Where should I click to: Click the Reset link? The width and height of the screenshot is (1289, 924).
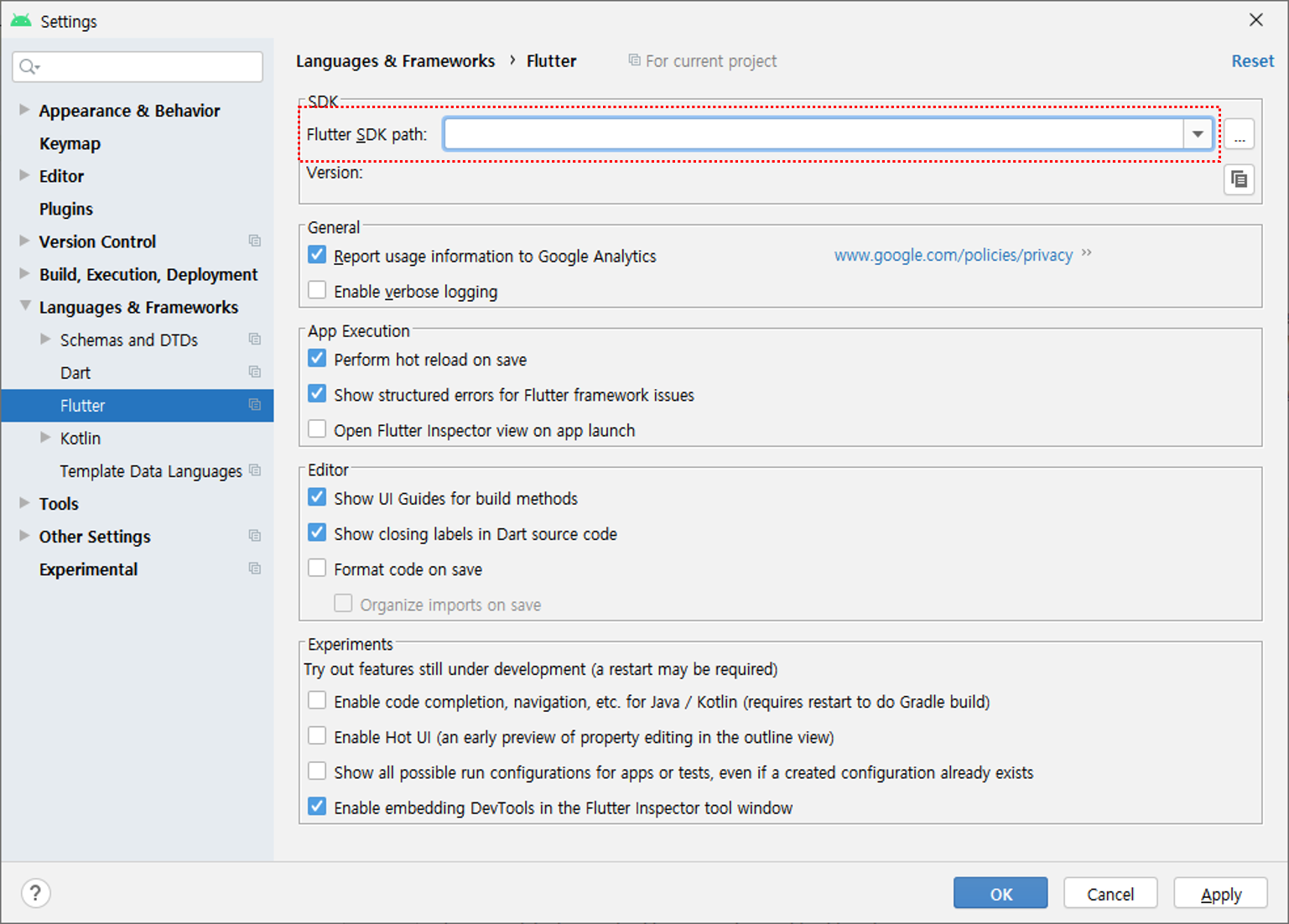(1252, 61)
